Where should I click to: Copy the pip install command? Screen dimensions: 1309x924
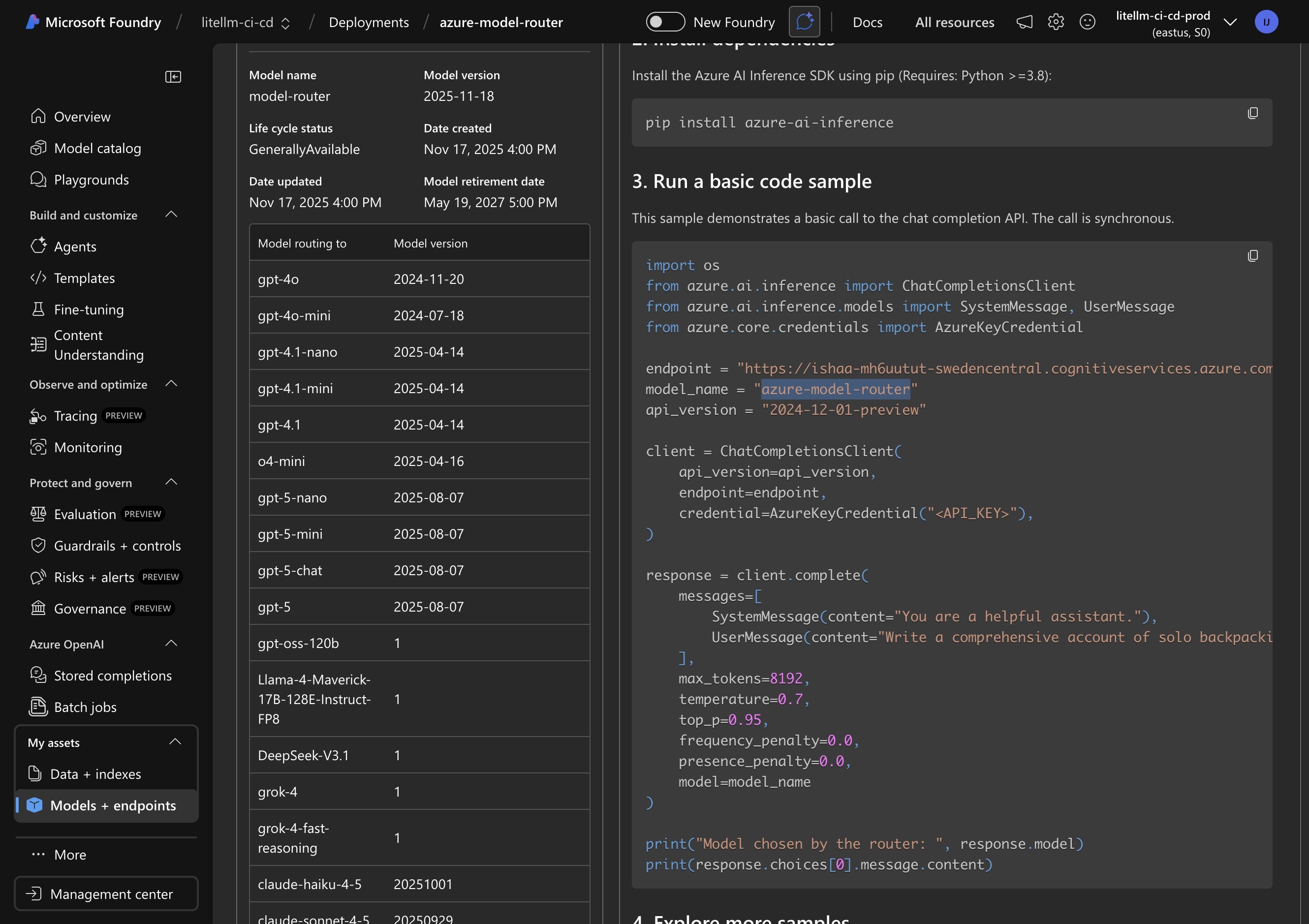[1252, 114]
